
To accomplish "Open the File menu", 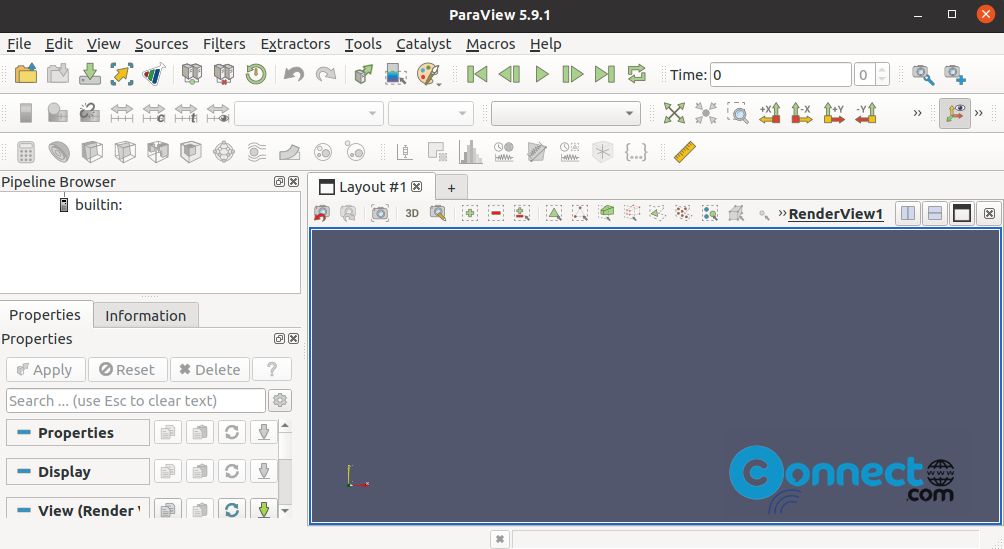I will click(x=19, y=44).
